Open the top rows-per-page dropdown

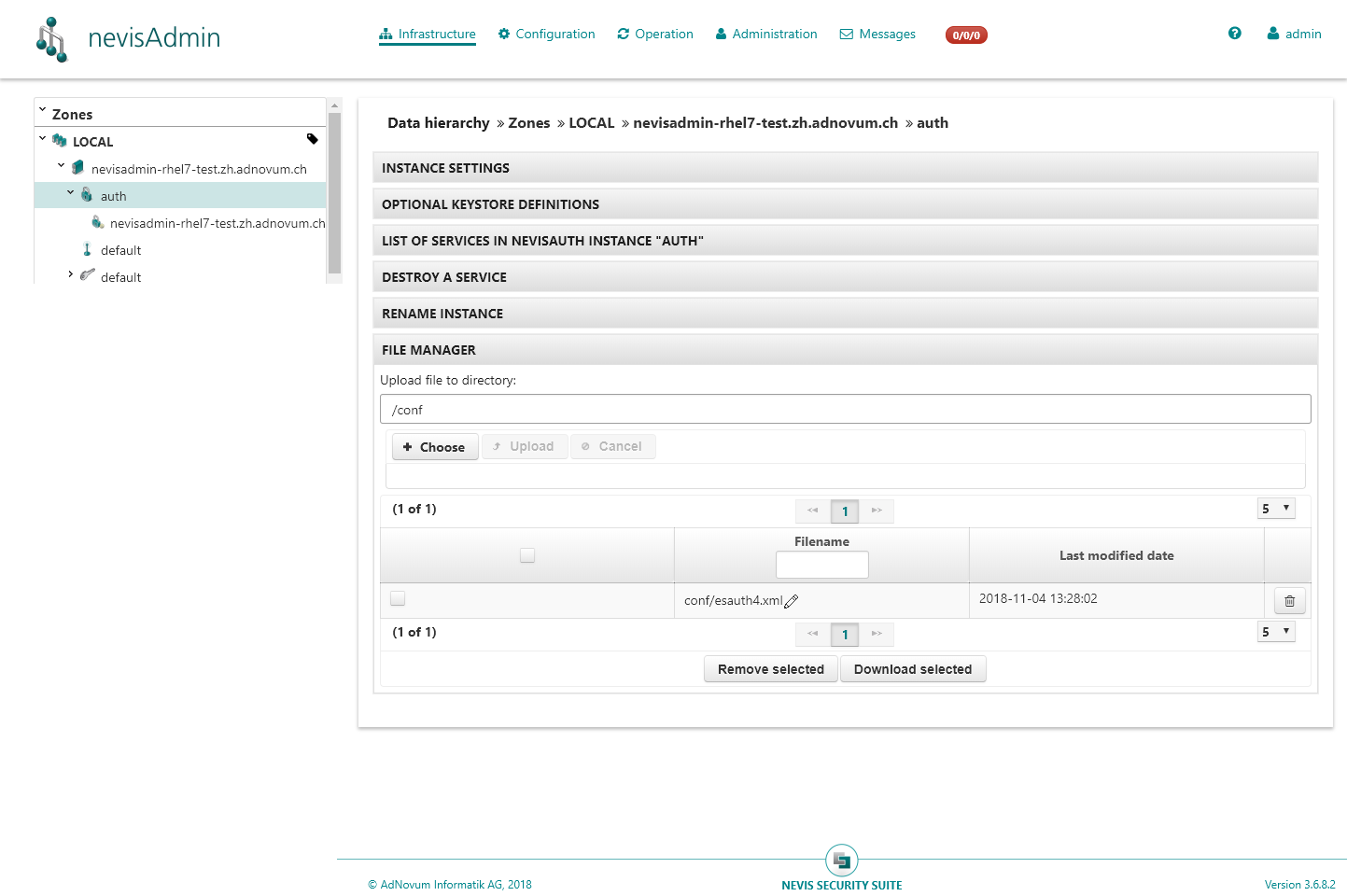1276,509
